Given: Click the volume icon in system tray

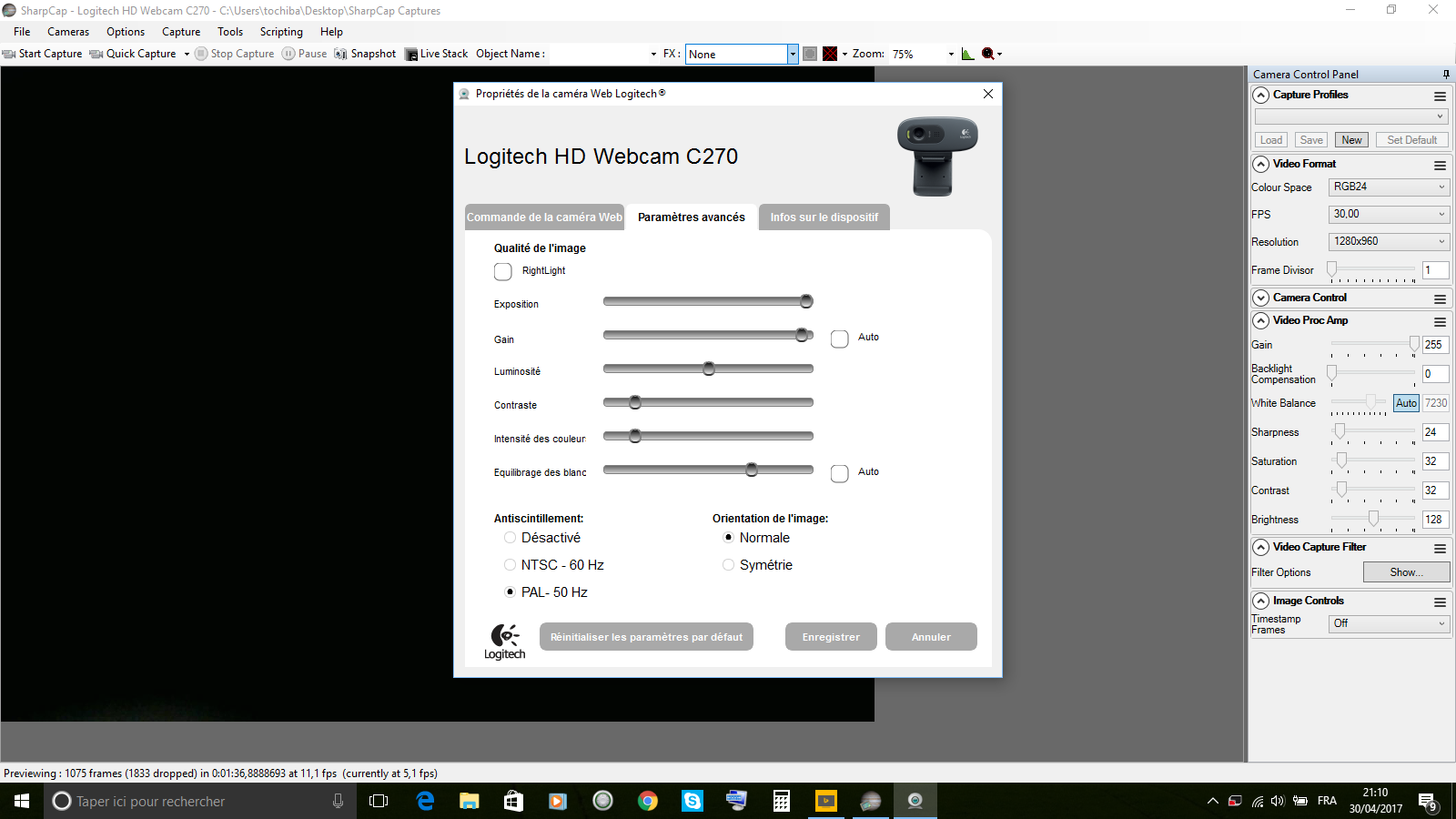Looking at the screenshot, I should pyautogui.click(x=1278, y=801).
